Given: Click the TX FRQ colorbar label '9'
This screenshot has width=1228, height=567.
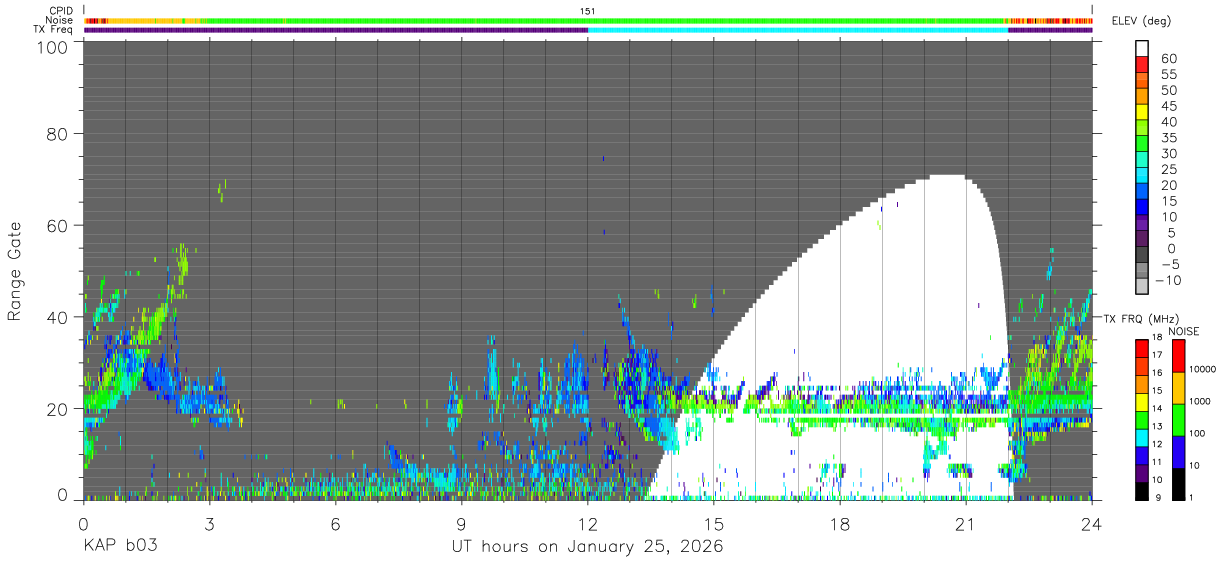Looking at the screenshot, I should [1160, 497].
